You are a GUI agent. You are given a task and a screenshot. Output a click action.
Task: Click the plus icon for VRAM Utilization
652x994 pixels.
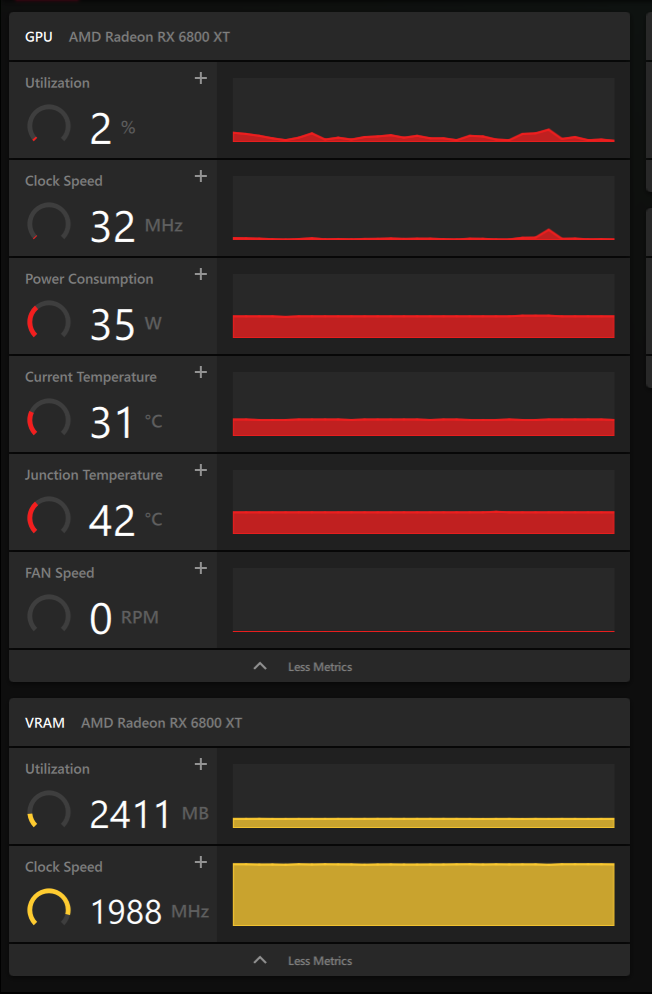point(201,764)
